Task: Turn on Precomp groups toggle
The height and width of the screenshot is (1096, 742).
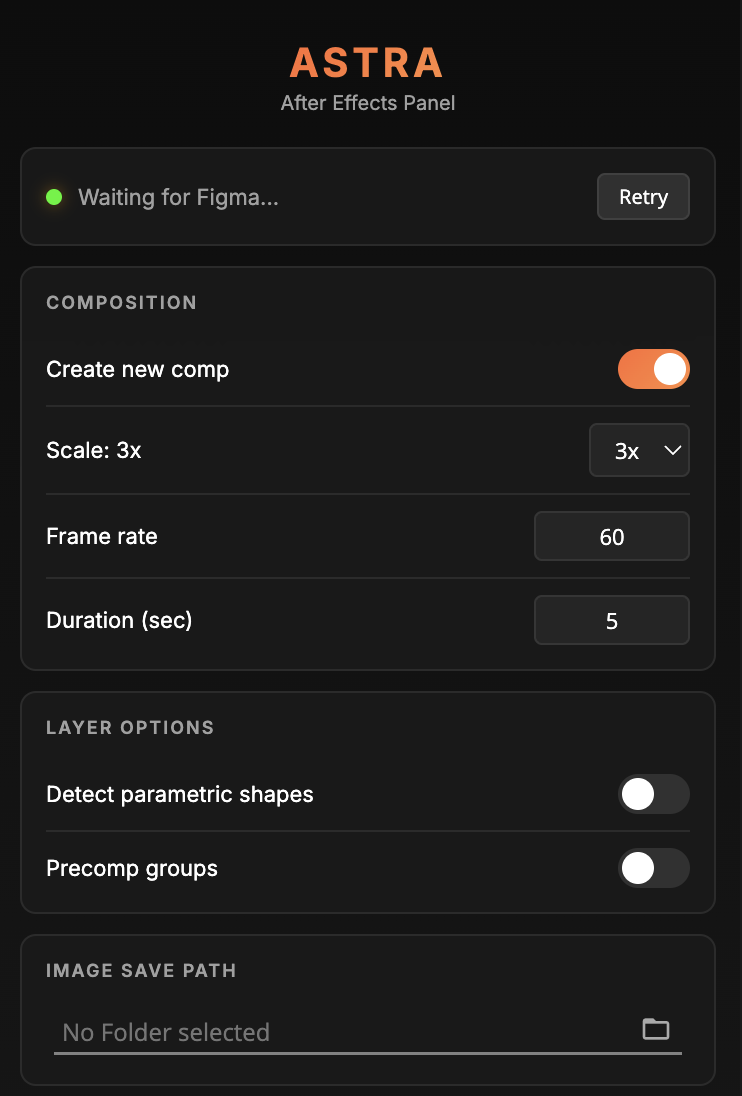Action: [653, 868]
